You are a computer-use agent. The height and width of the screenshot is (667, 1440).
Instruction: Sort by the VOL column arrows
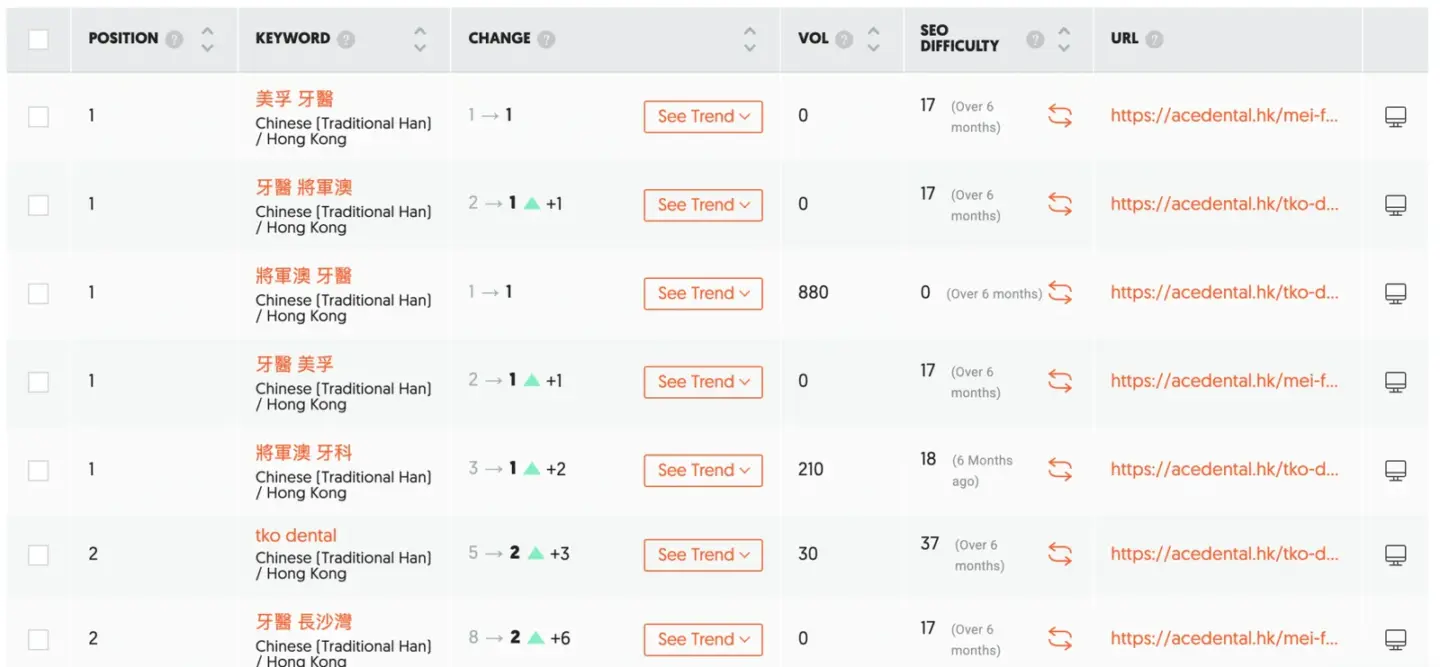(x=873, y=39)
